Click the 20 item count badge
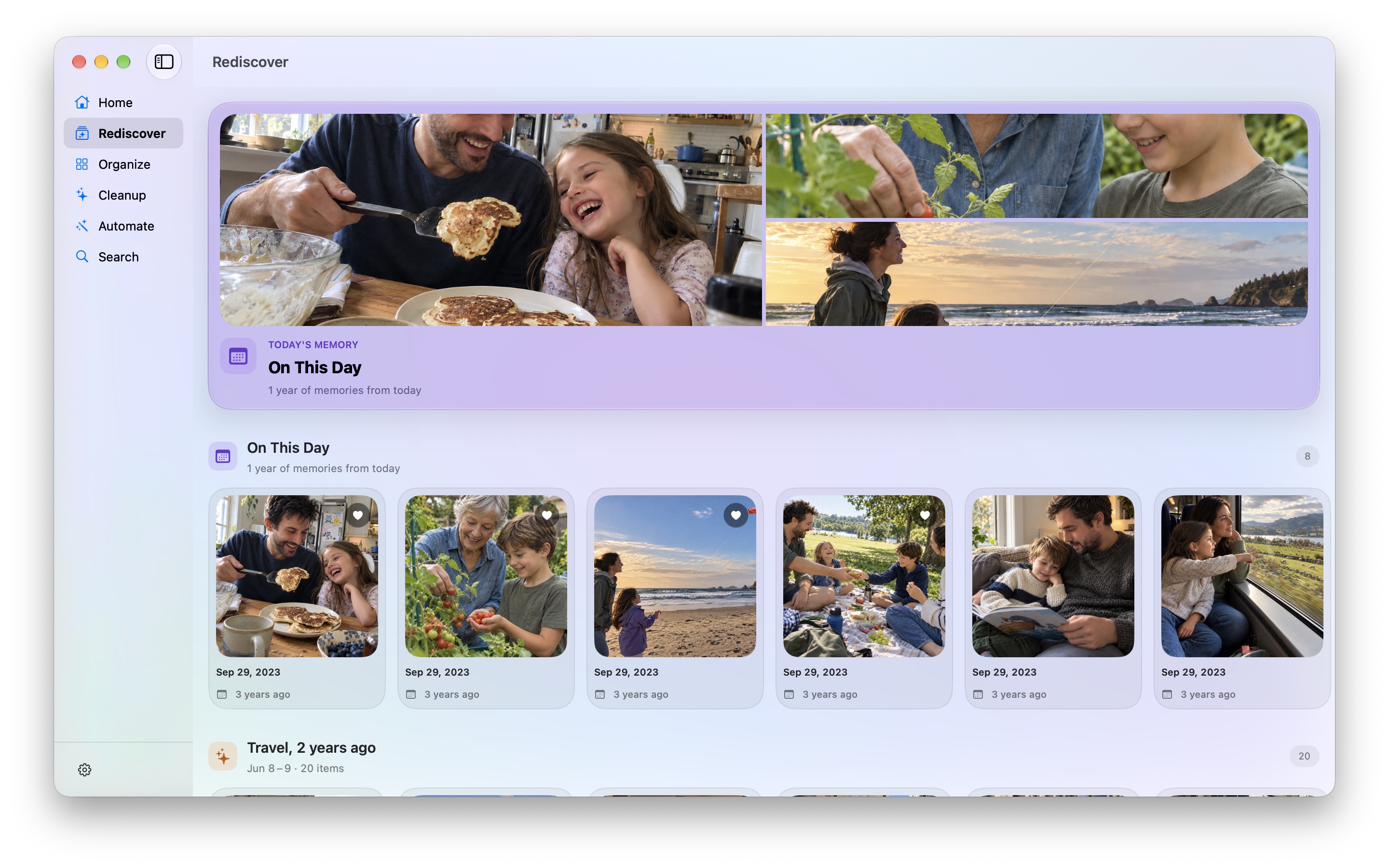The image size is (1389, 868). pyautogui.click(x=1304, y=757)
